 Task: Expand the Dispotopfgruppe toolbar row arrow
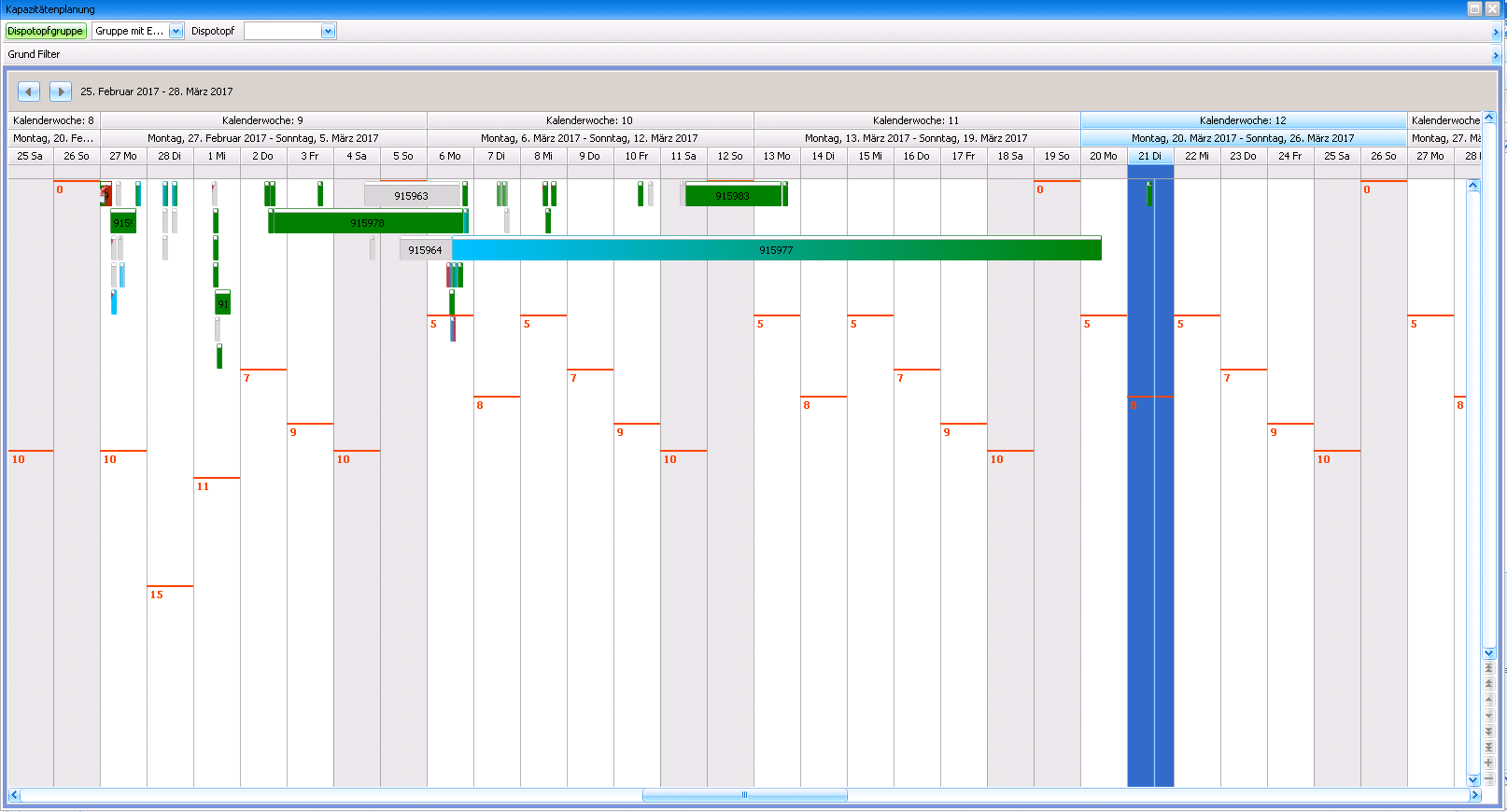1495,32
